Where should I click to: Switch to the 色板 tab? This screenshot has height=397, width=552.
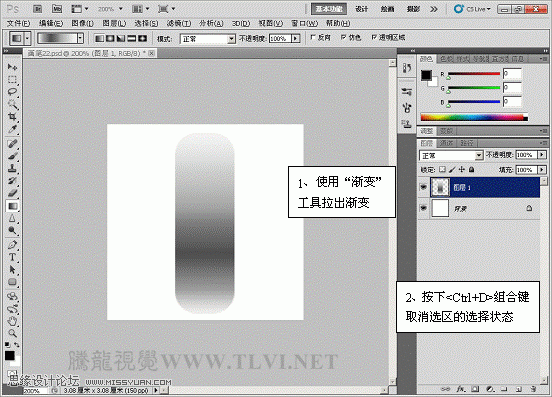click(446, 59)
